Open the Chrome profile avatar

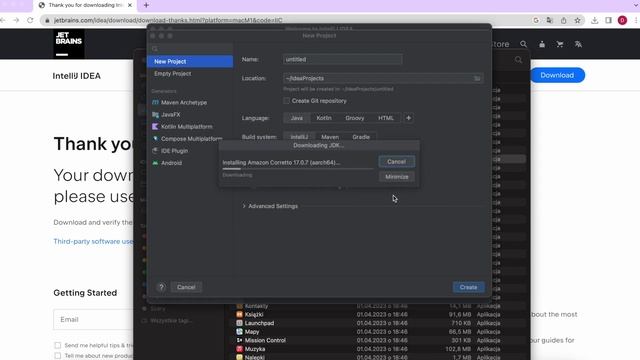pyautogui.click(x=622, y=20)
